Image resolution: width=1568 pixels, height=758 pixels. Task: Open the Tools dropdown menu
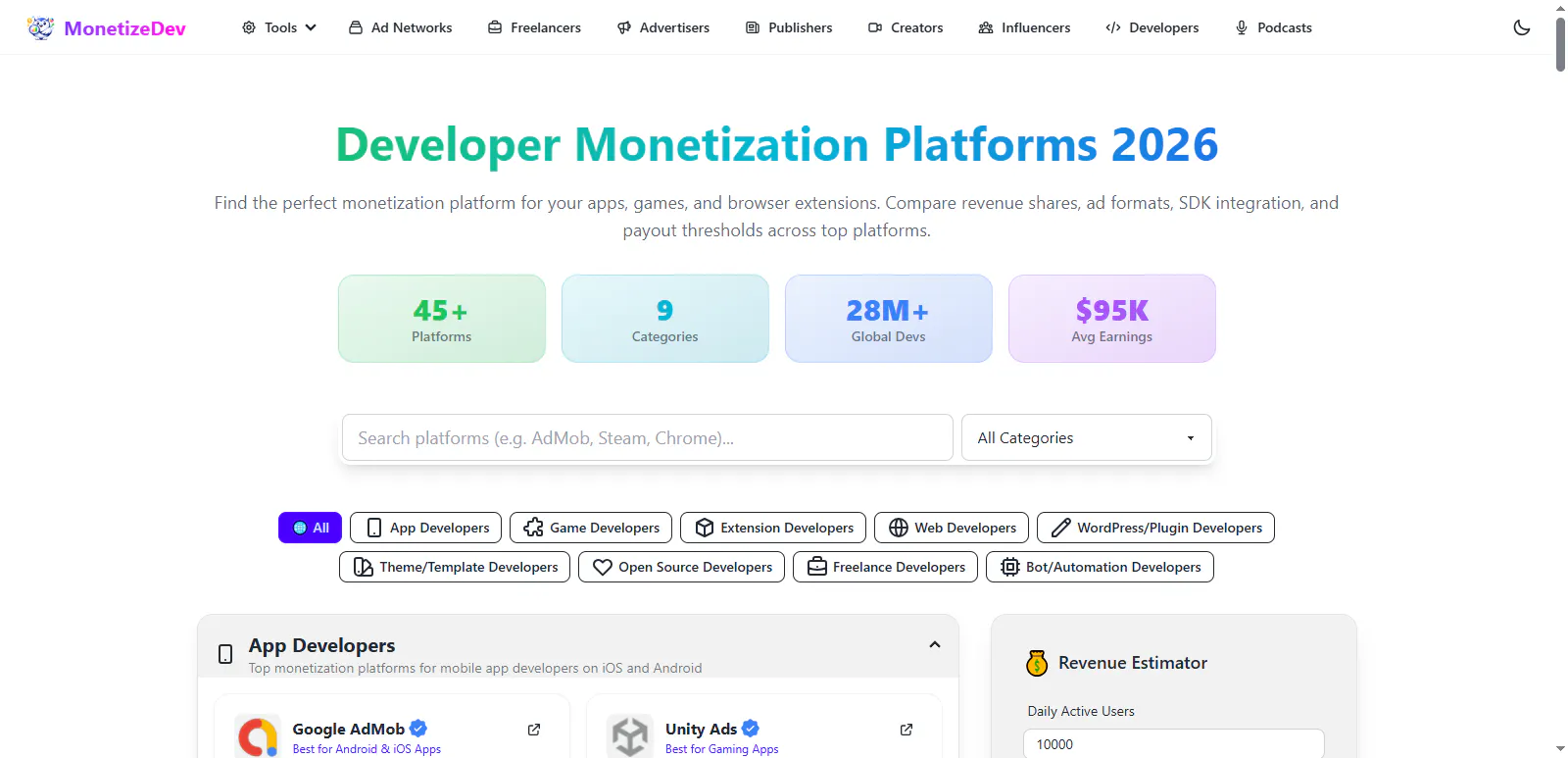click(279, 27)
